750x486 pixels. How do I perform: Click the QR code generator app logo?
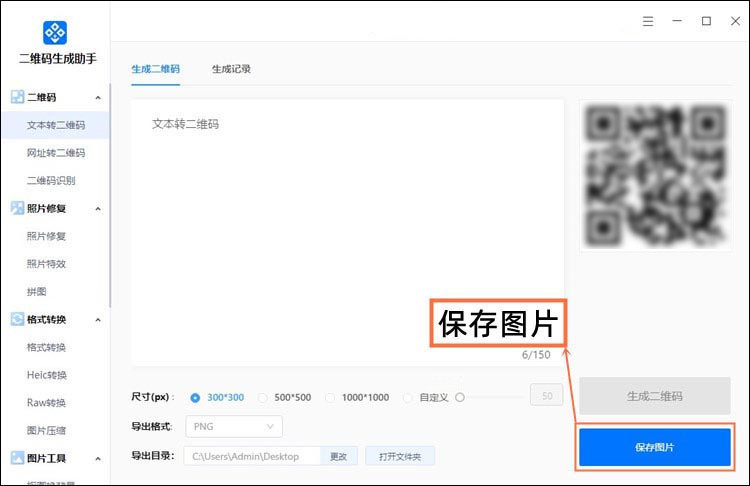[55, 33]
